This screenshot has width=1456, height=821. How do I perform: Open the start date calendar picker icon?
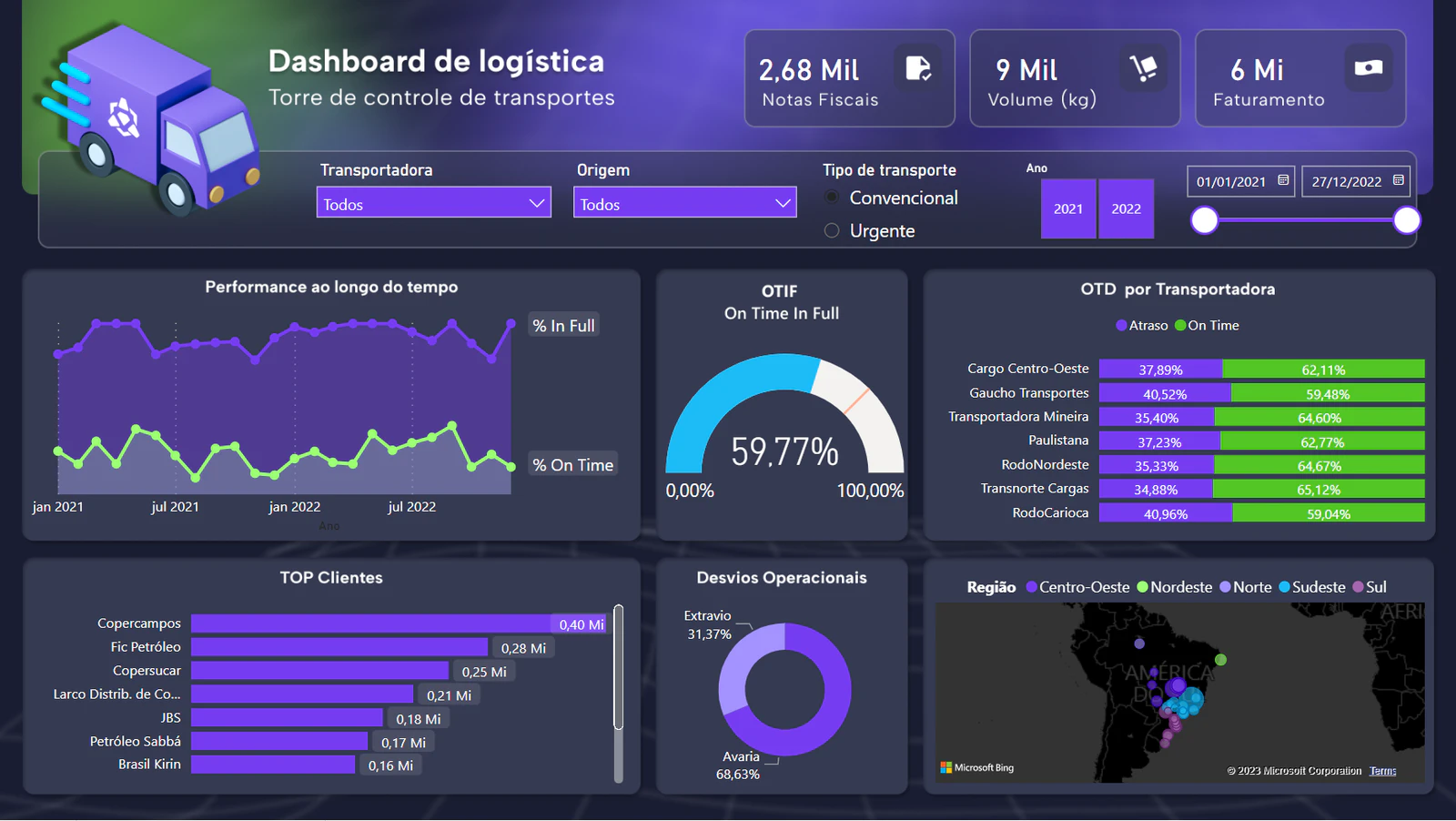1283,180
